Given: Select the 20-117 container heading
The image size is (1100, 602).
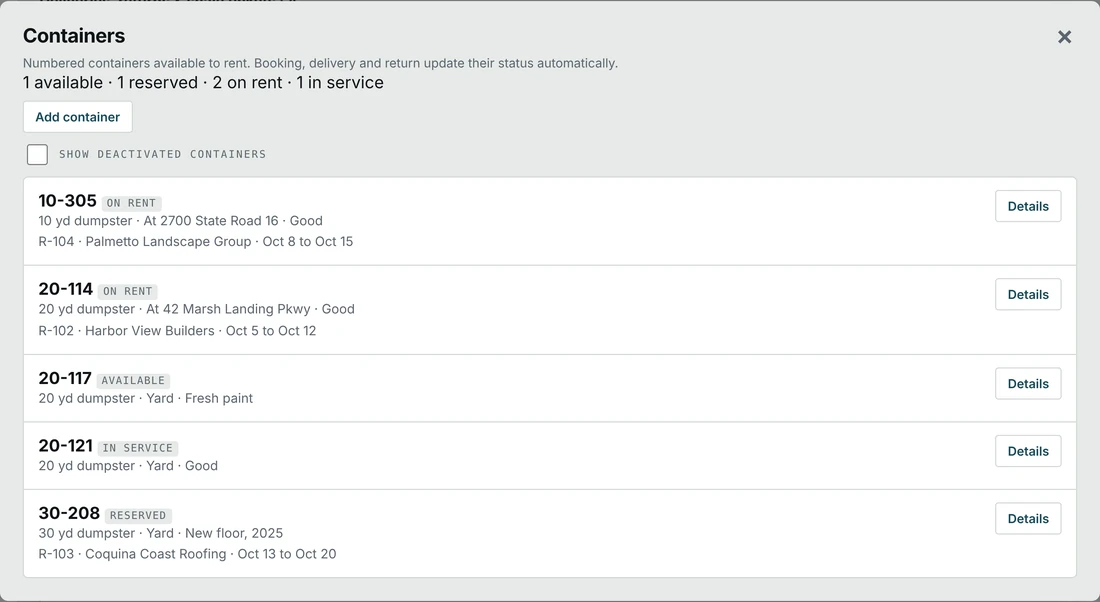Looking at the screenshot, I should [65, 378].
